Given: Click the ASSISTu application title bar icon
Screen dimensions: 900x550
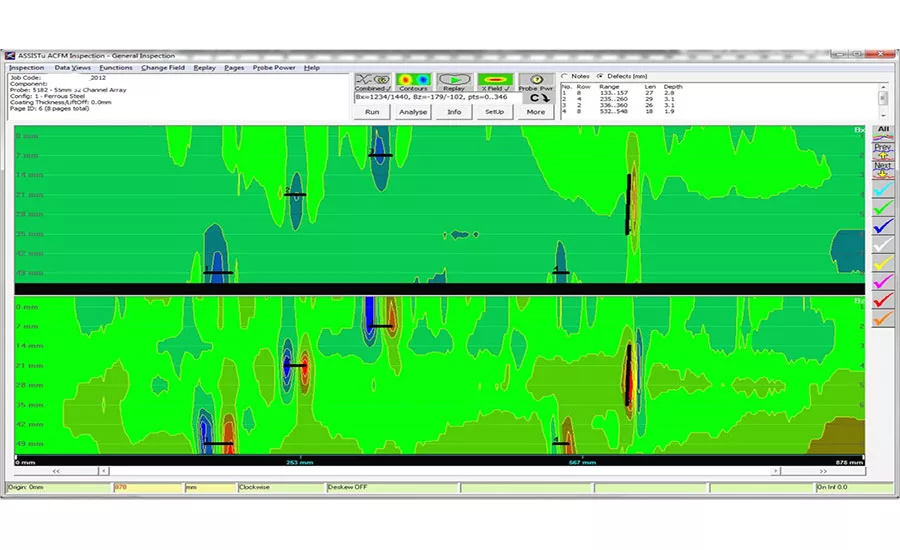Looking at the screenshot, I should point(10,56).
